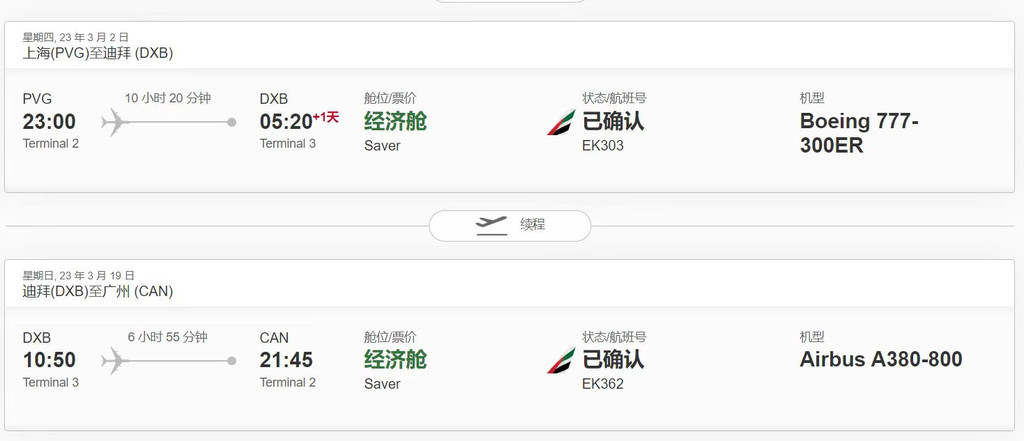Click 已确认 status for the EK362 flight
Image resolution: width=1024 pixels, height=441 pixels.
point(613,359)
